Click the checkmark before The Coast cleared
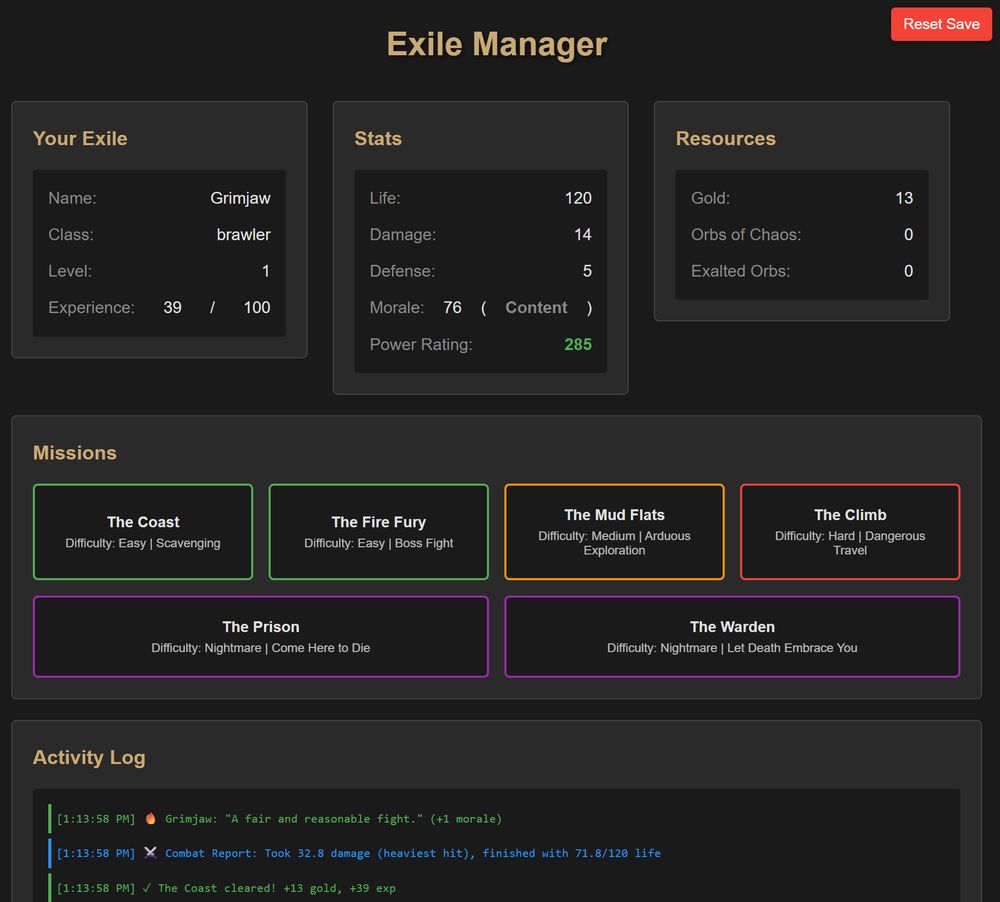The height and width of the screenshot is (902, 1000). click(x=147, y=888)
